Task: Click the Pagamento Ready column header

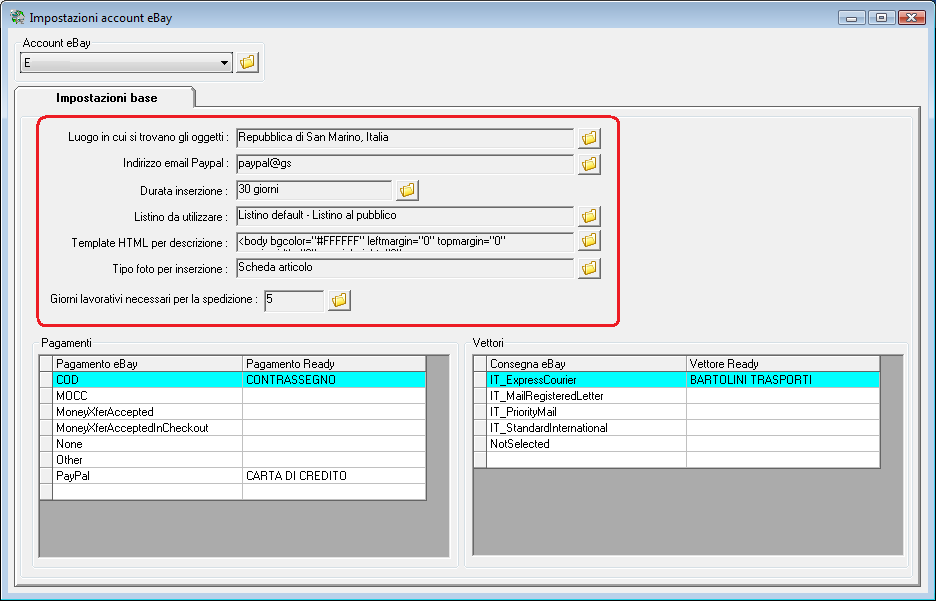Action: click(x=334, y=363)
